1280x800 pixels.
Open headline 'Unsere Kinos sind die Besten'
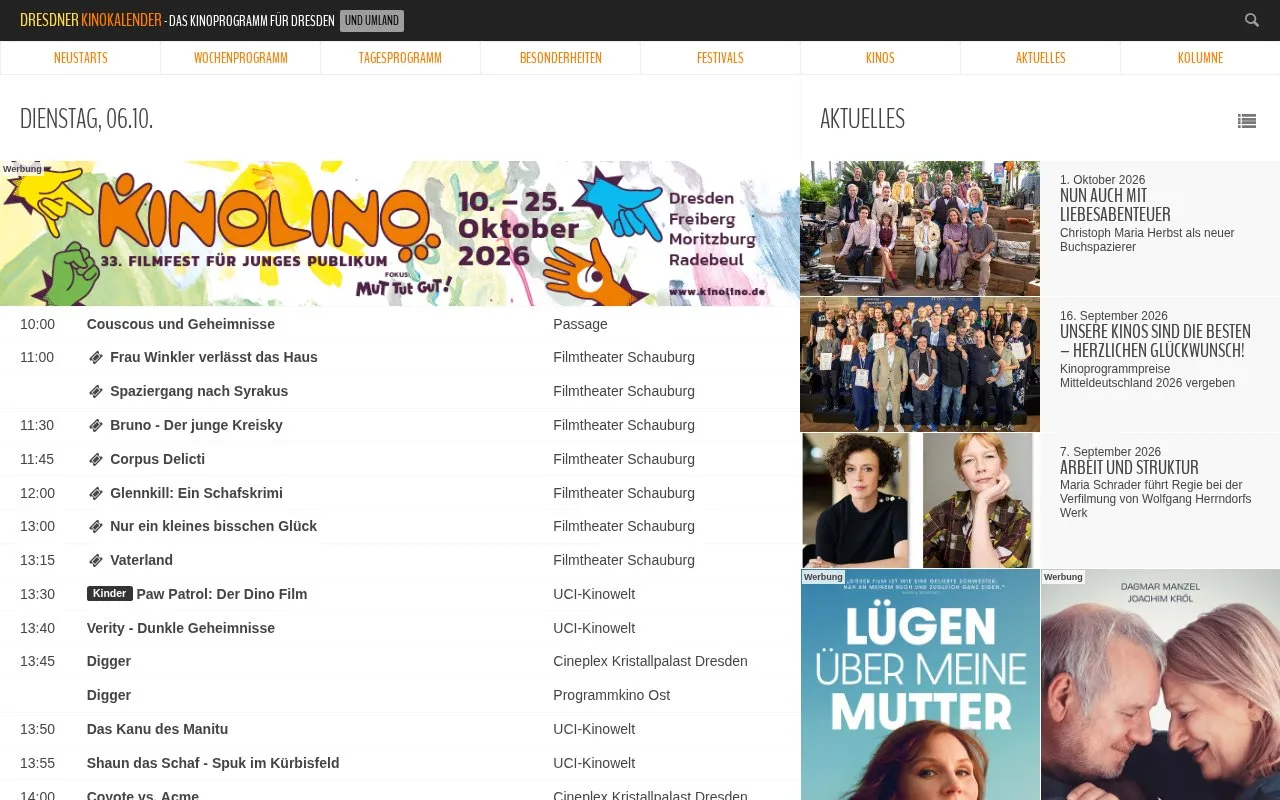click(1155, 341)
